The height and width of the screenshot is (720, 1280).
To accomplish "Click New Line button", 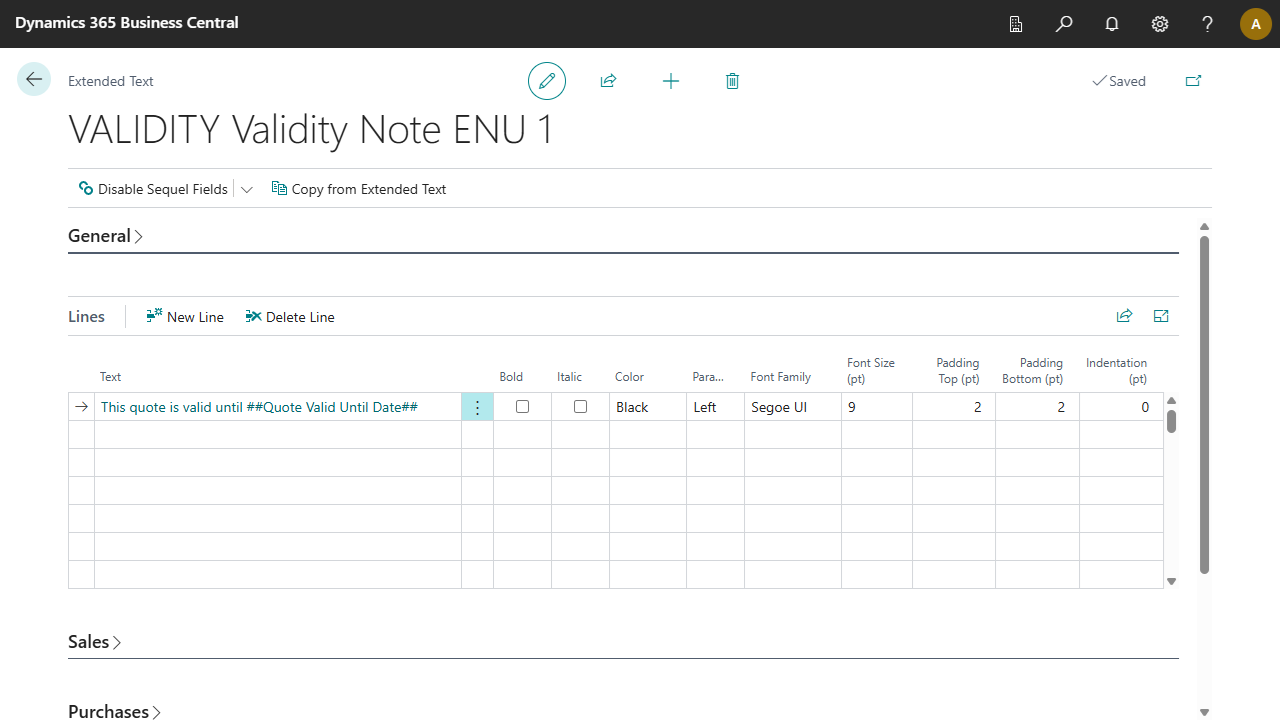I will click(x=185, y=317).
